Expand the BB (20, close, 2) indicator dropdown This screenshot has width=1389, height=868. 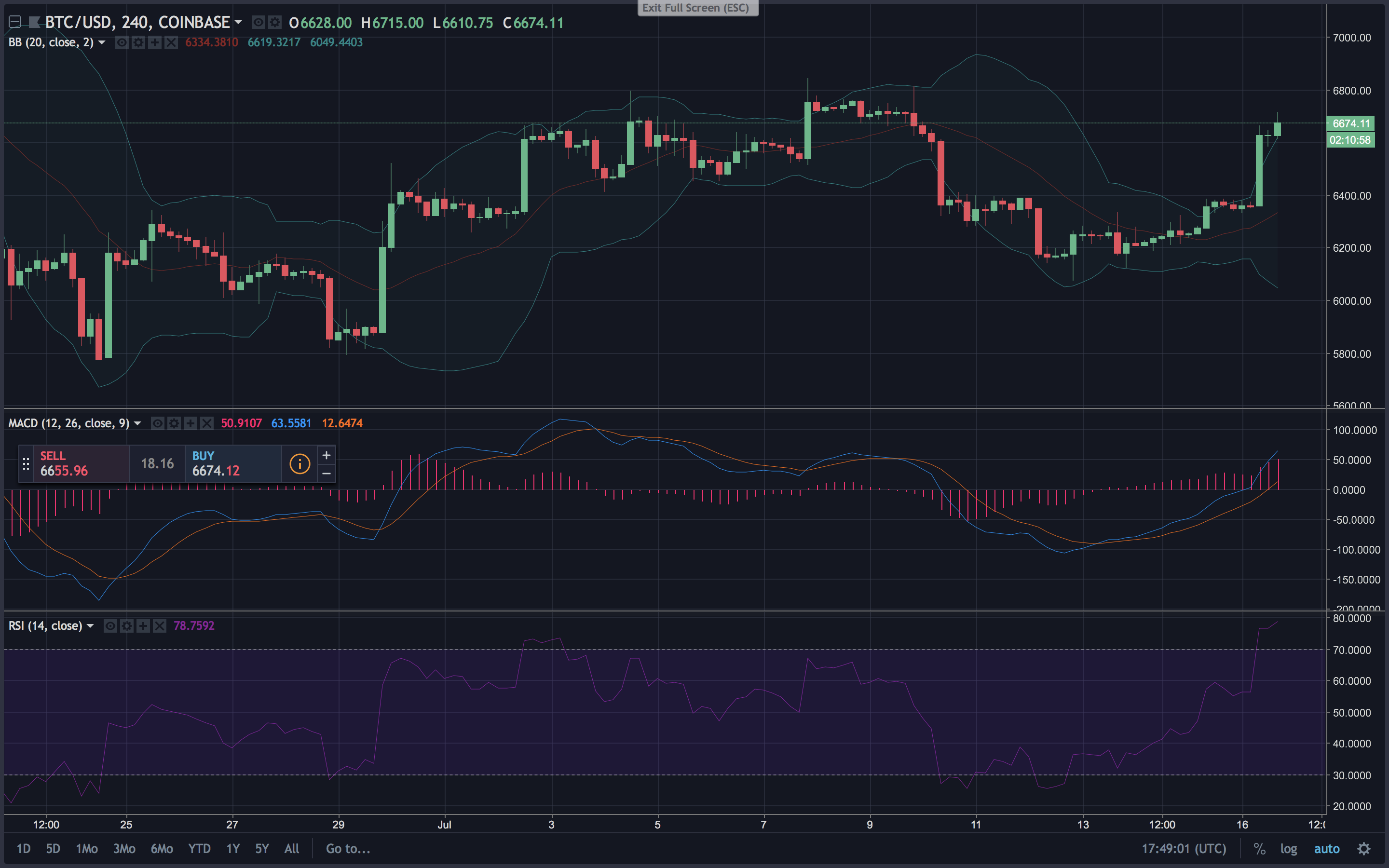(102, 42)
